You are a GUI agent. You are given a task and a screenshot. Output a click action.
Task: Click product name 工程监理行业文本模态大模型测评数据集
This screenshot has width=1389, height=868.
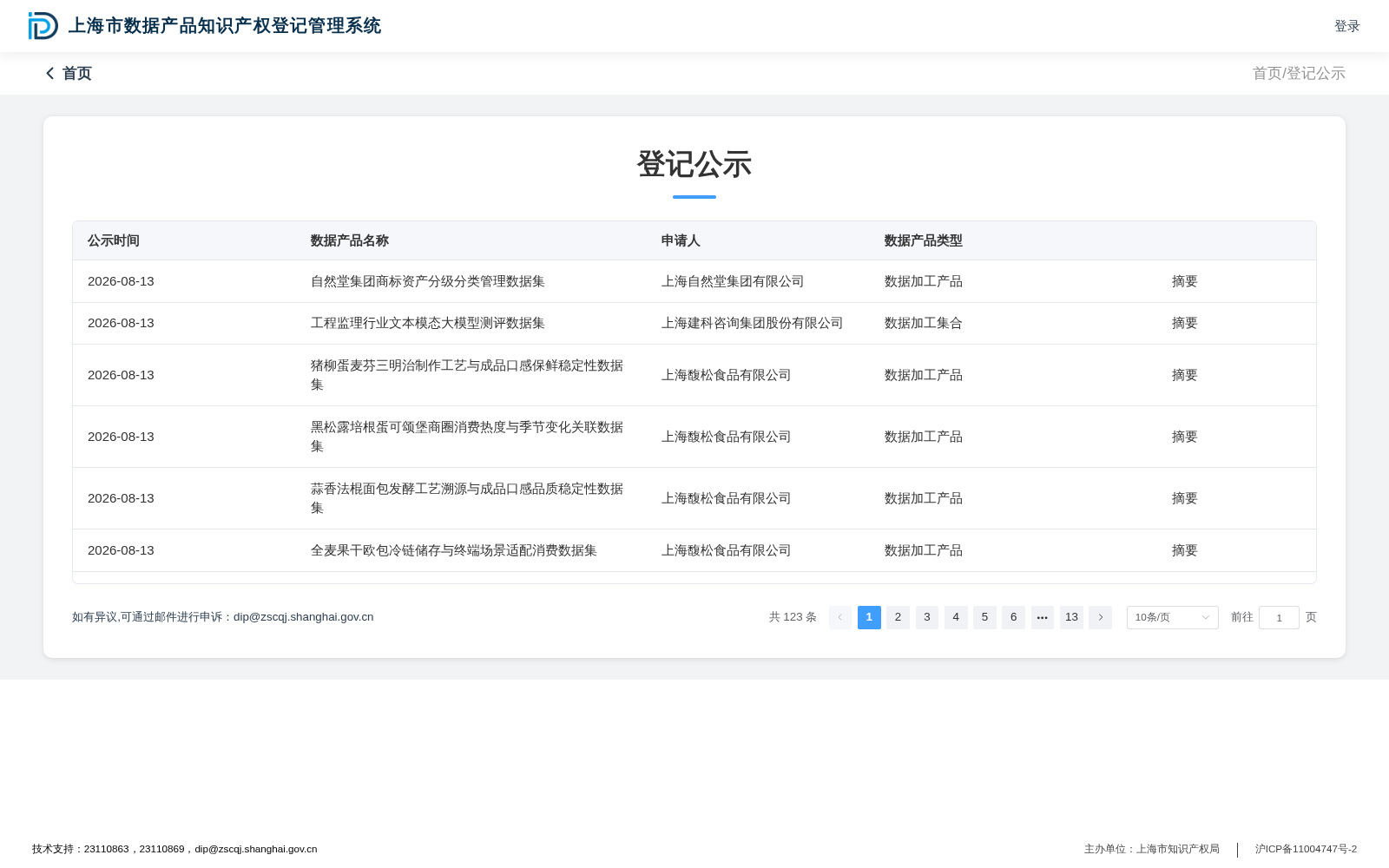point(428,323)
